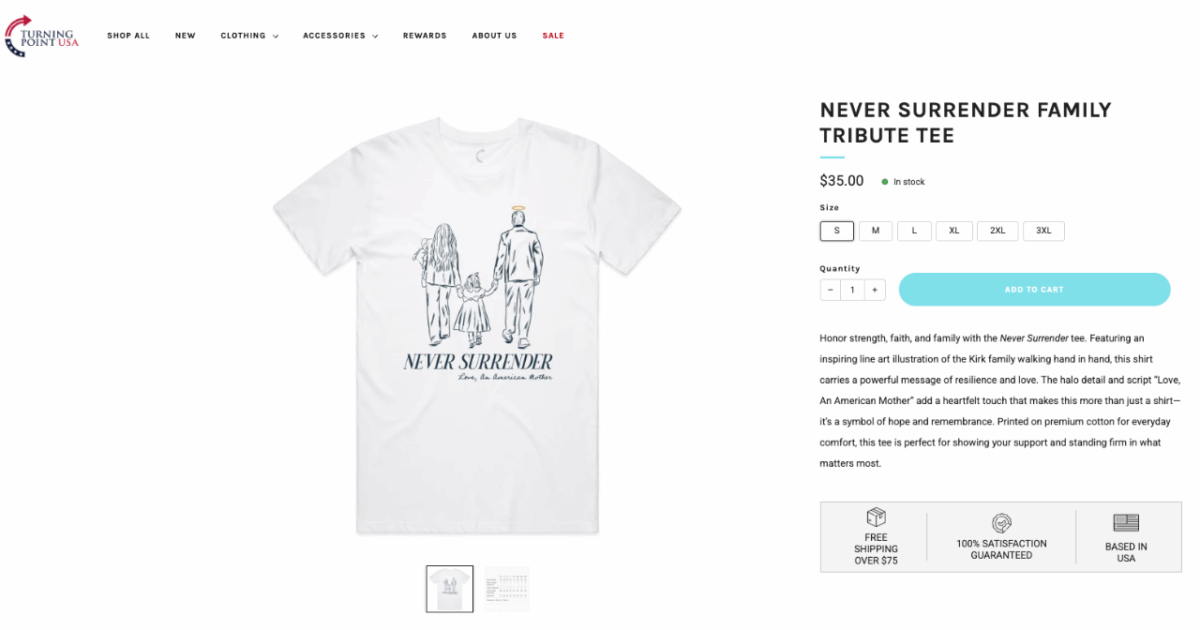The width and height of the screenshot is (1200, 630).
Task: Click the American flag Based in USA icon
Action: [1126, 523]
